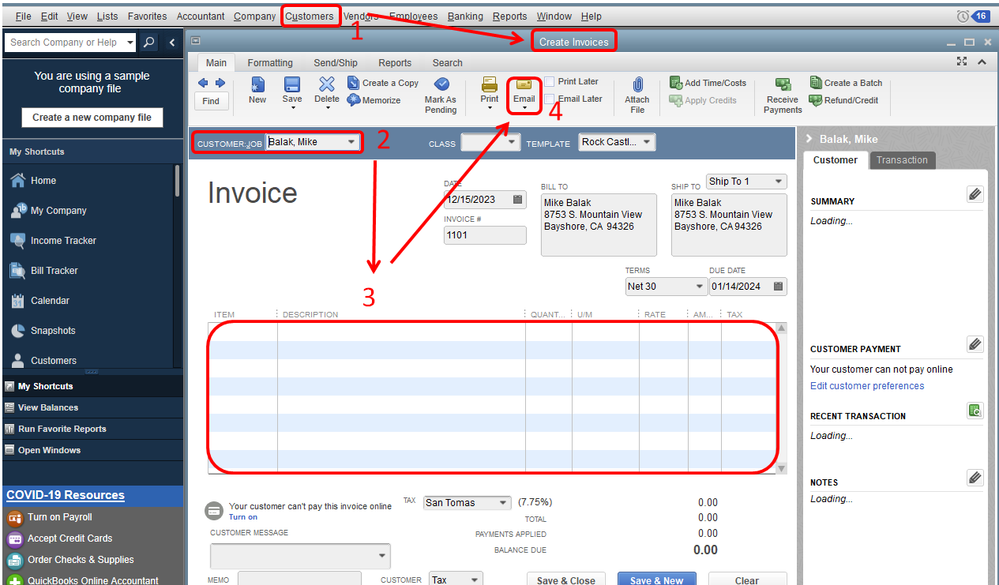Click the New invoice icon
999x585 pixels.
(257, 85)
